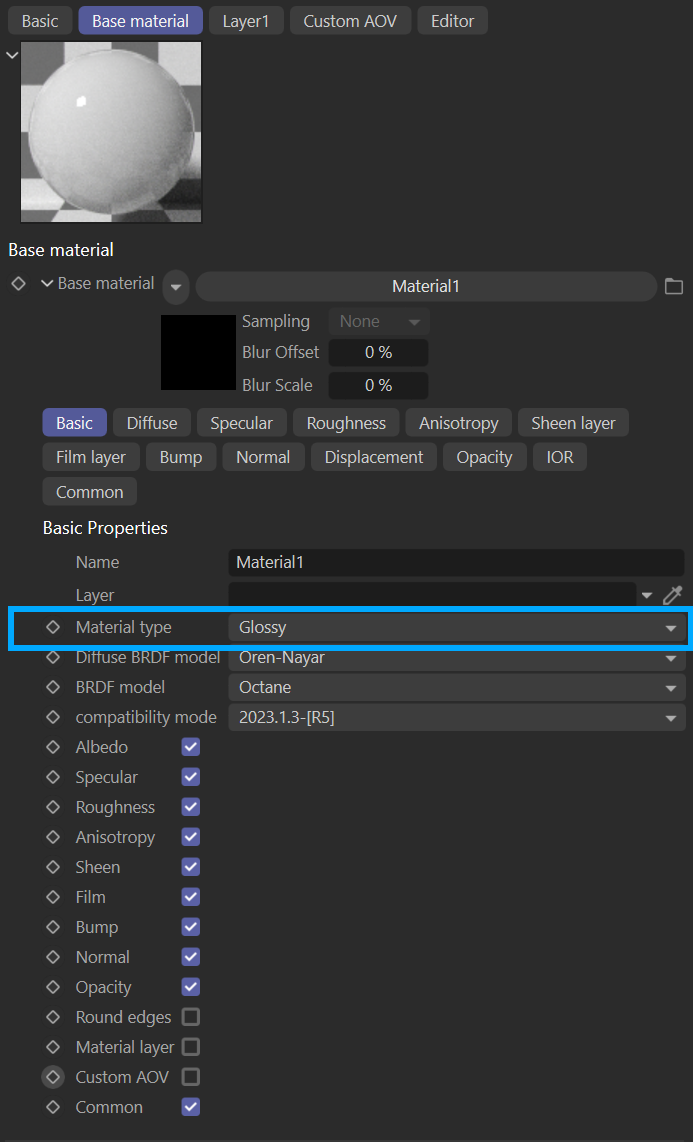Click keyframe diamond beside Custom AOV

tap(53, 1077)
